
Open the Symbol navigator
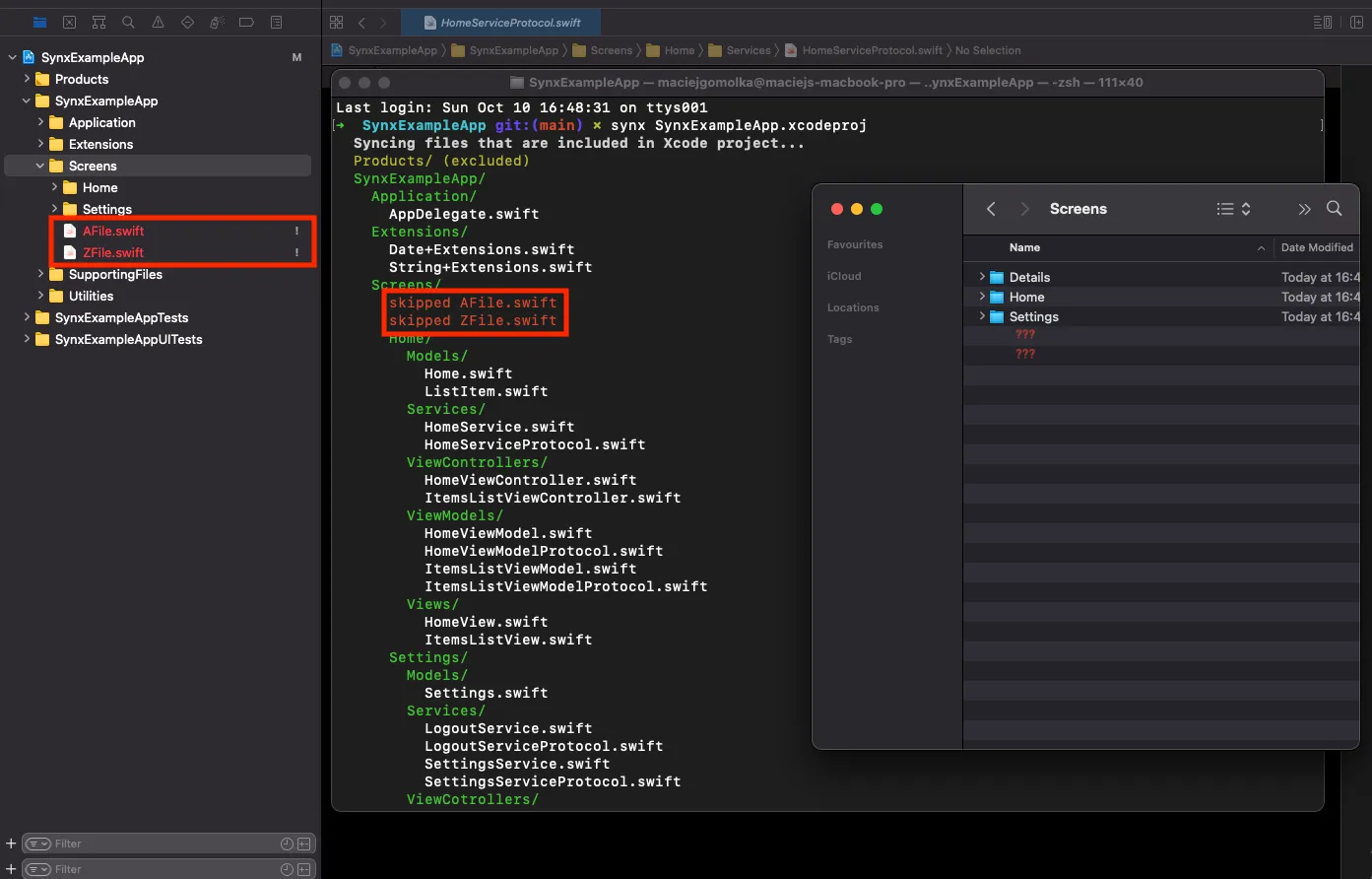(x=98, y=22)
